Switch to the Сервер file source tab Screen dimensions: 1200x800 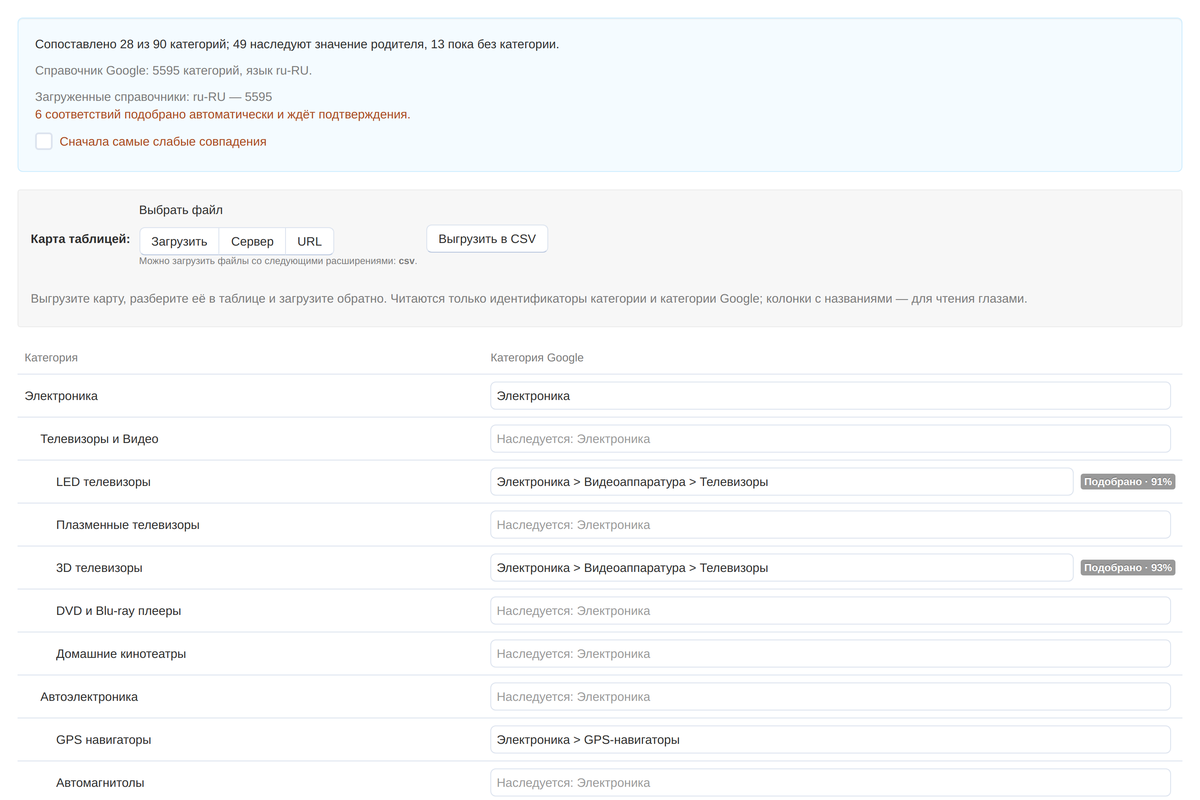pyautogui.click(x=252, y=241)
